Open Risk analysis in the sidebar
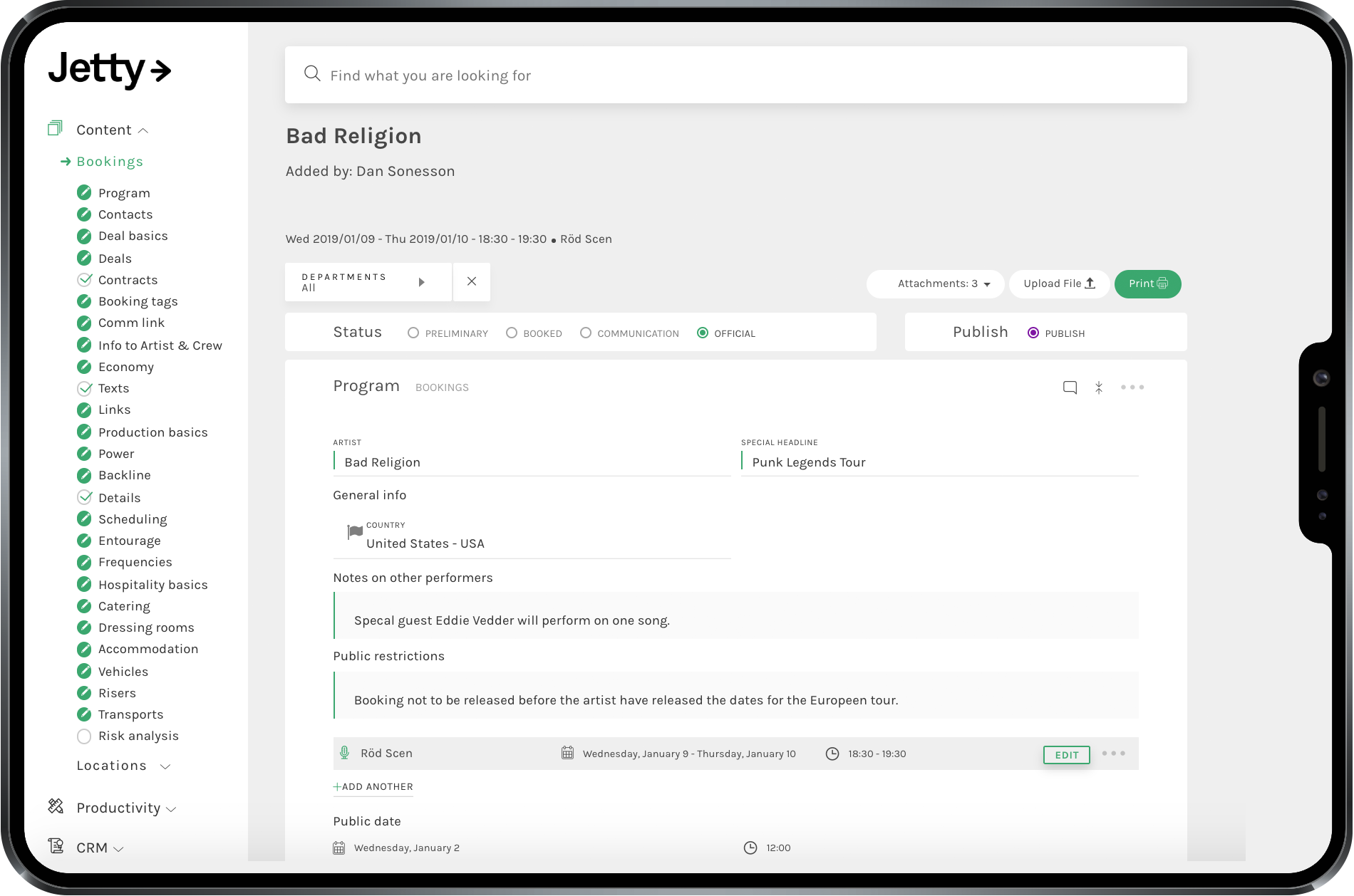Screen dimensions: 1354x896 pos(138,736)
